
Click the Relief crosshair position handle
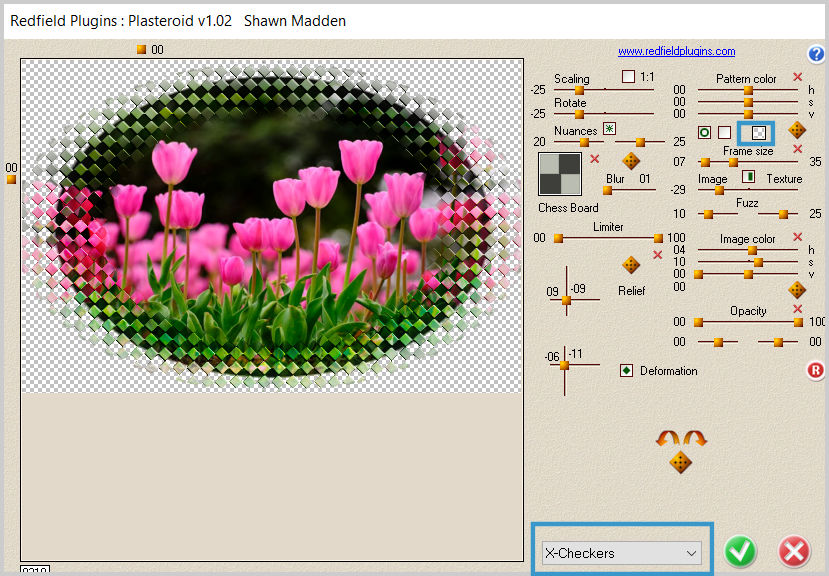(566, 300)
